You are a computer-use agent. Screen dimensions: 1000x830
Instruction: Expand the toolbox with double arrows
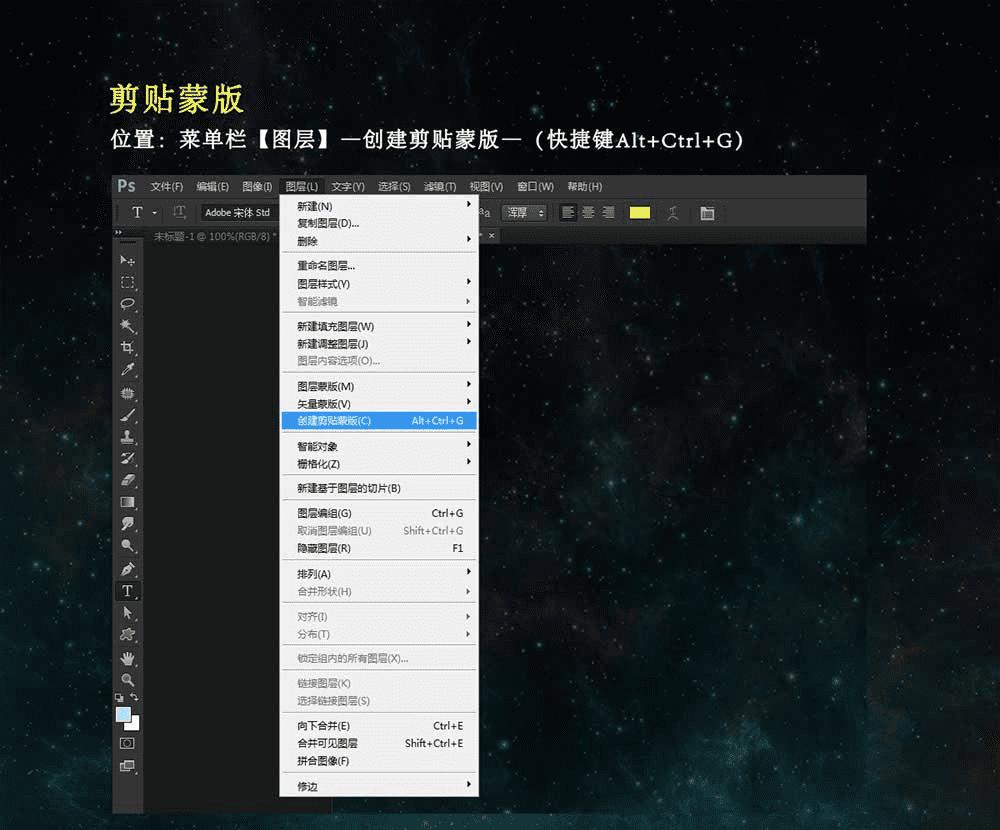[x=118, y=233]
